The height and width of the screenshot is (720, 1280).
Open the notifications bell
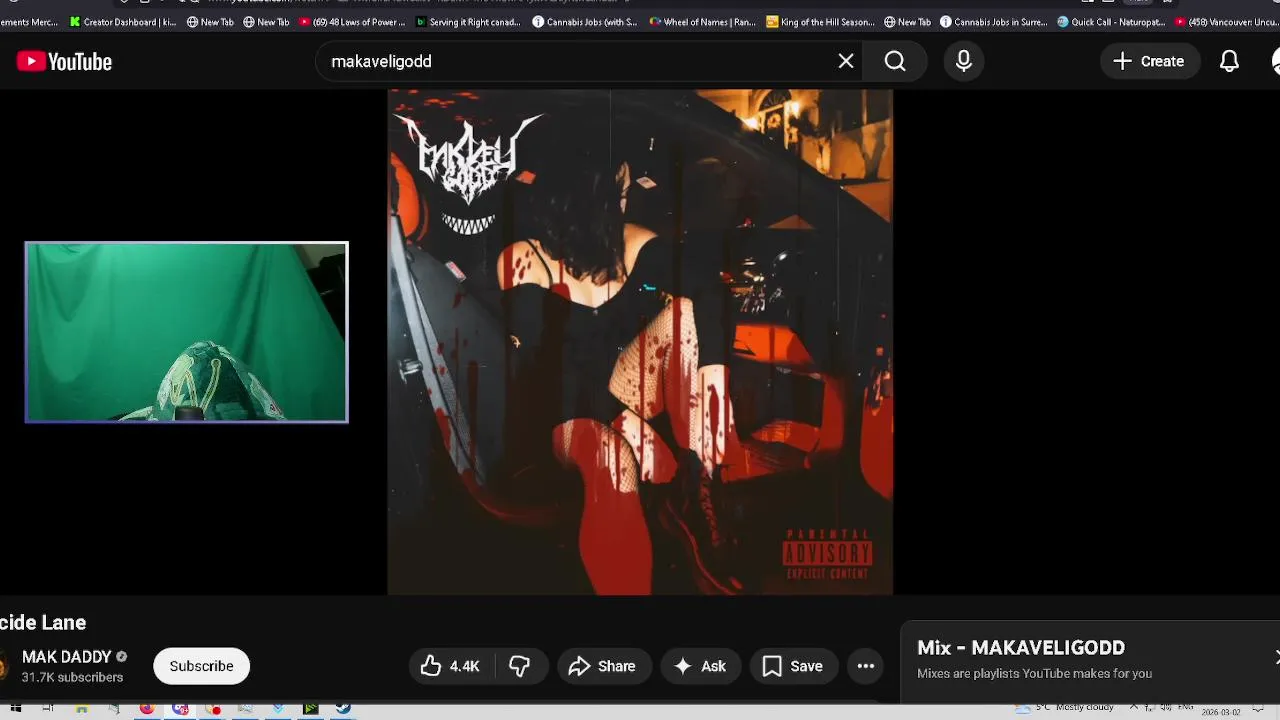click(1229, 61)
